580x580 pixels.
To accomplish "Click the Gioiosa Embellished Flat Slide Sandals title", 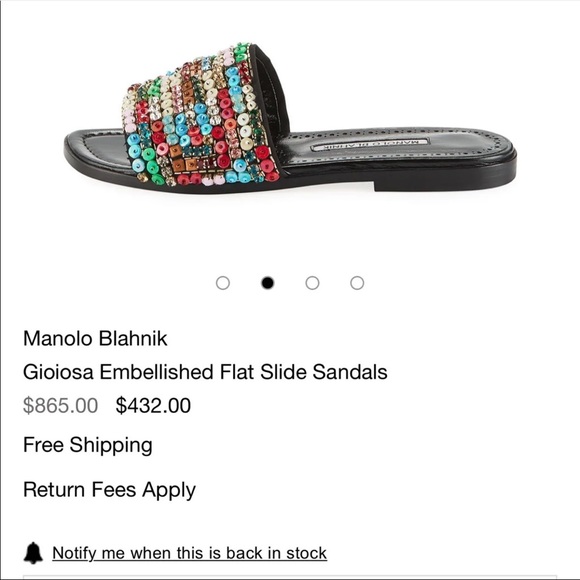I will [x=205, y=372].
